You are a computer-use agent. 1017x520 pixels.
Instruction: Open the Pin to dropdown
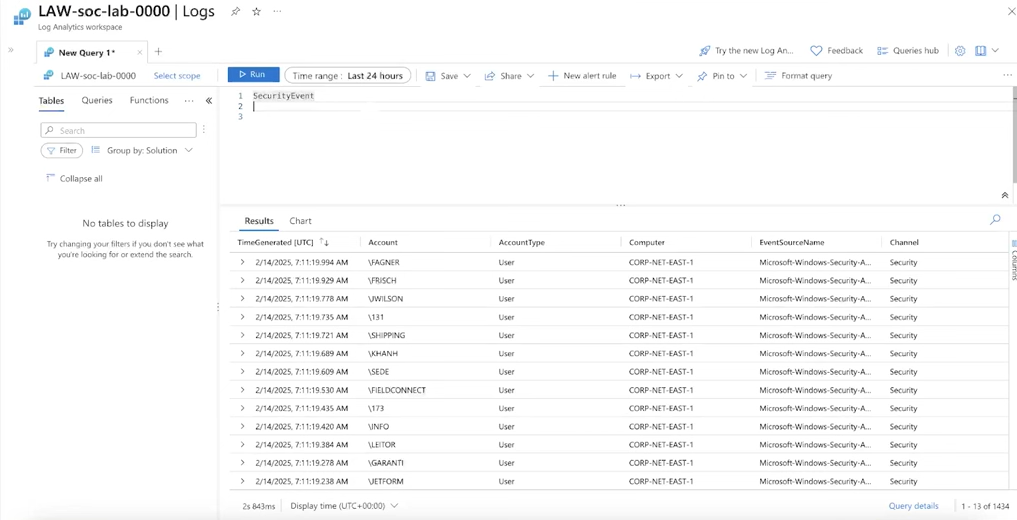tap(722, 76)
